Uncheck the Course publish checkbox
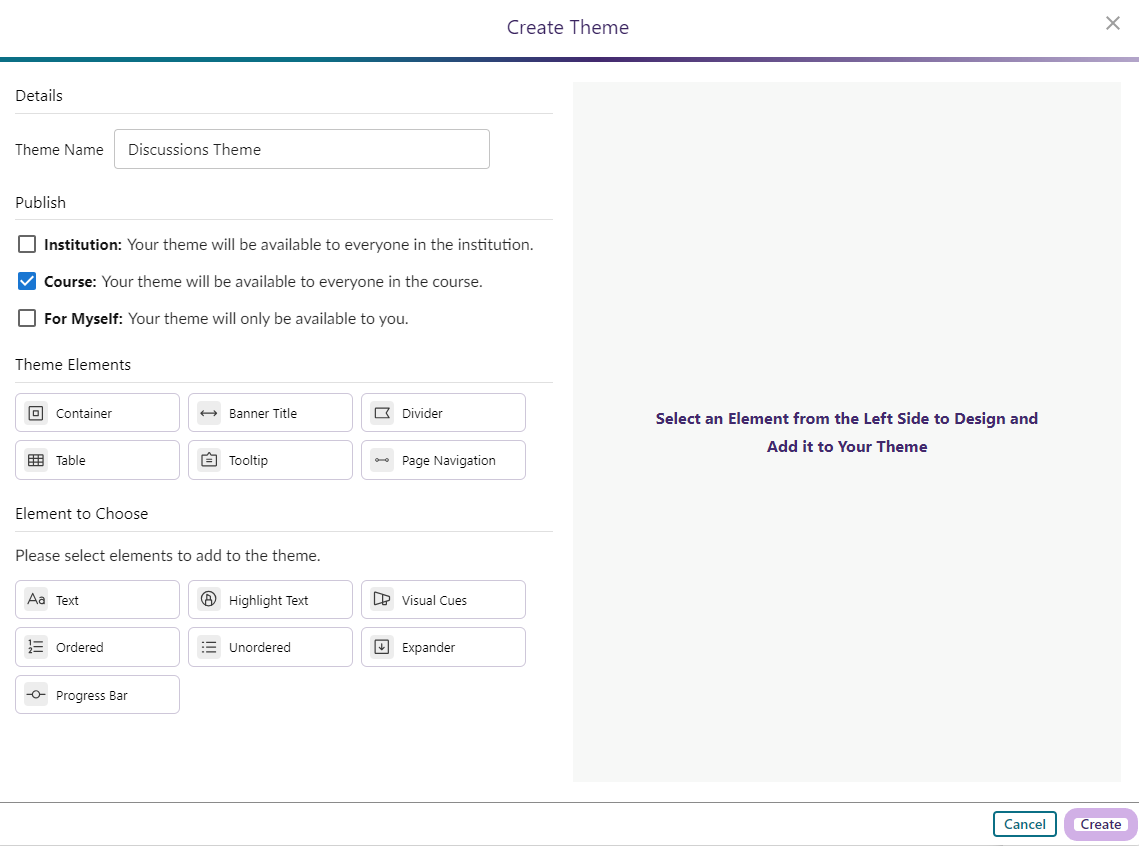1139x846 pixels. click(x=27, y=281)
